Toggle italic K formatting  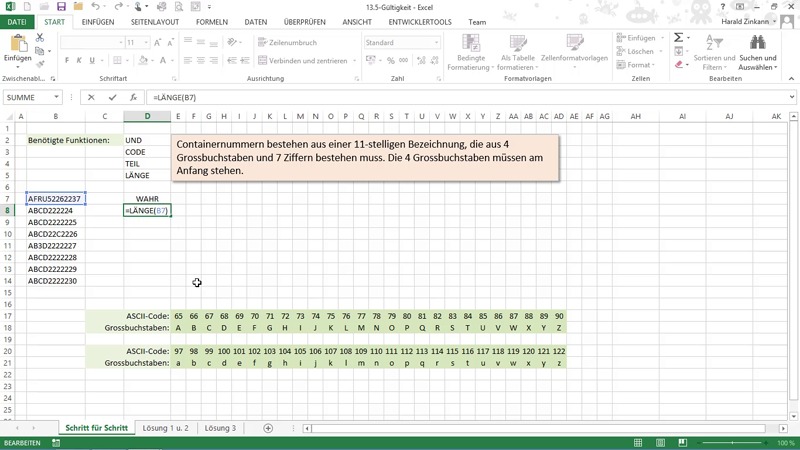pyautogui.click(x=79, y=60)
